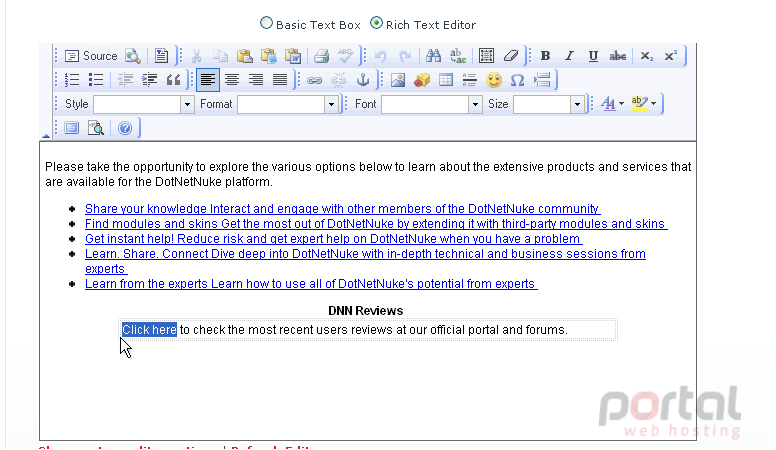Click the Insert Table icon
Screen dimensions: 776x450
click(x=446, y=80)
